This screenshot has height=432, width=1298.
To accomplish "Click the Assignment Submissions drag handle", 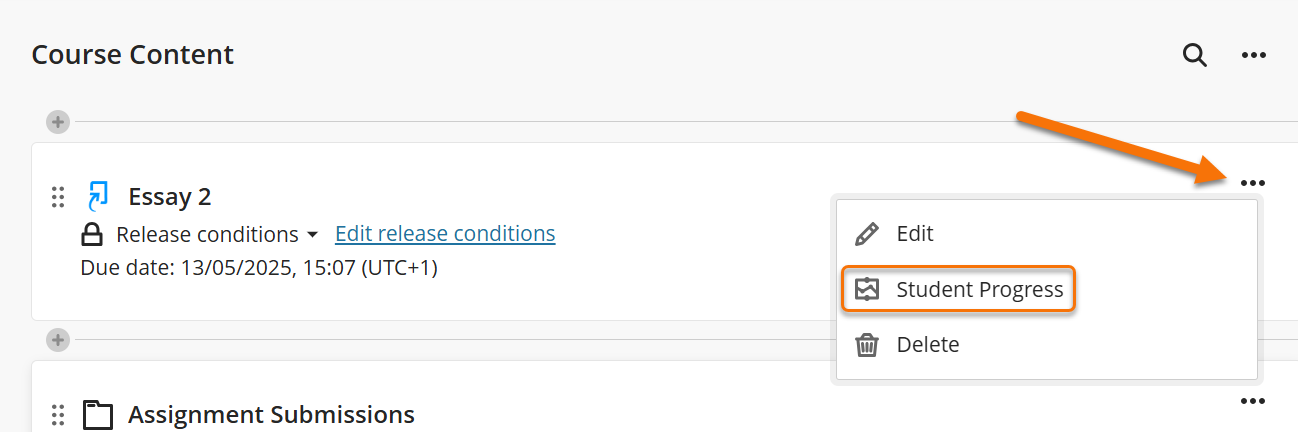I will pos(58,414).
